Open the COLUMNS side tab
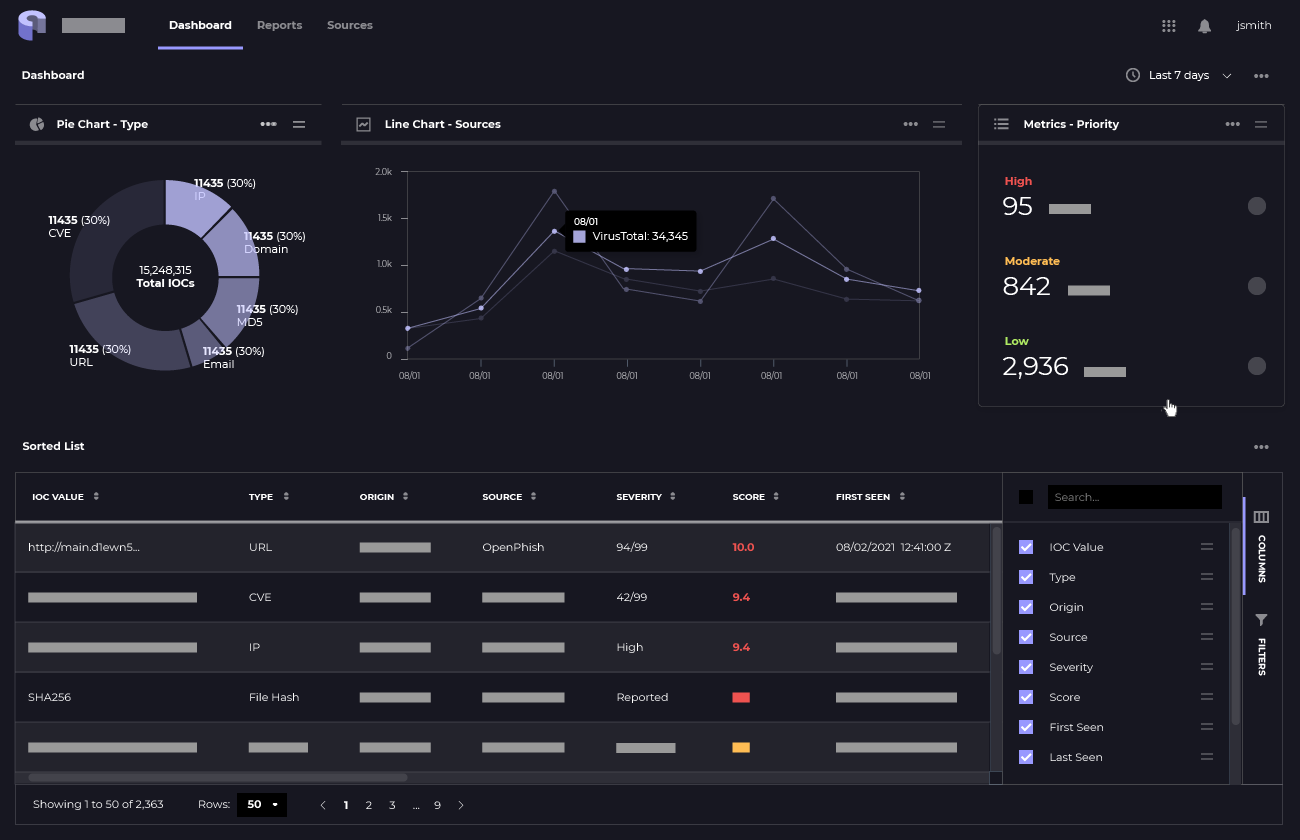Screen dimensions: 1300x840 pos(1261,546)
